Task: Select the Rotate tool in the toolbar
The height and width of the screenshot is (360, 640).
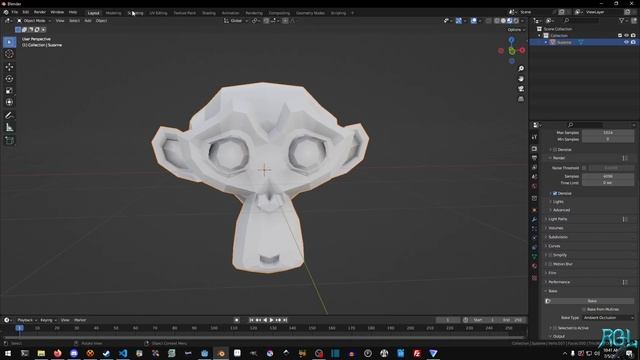Action: pos(9,78)
